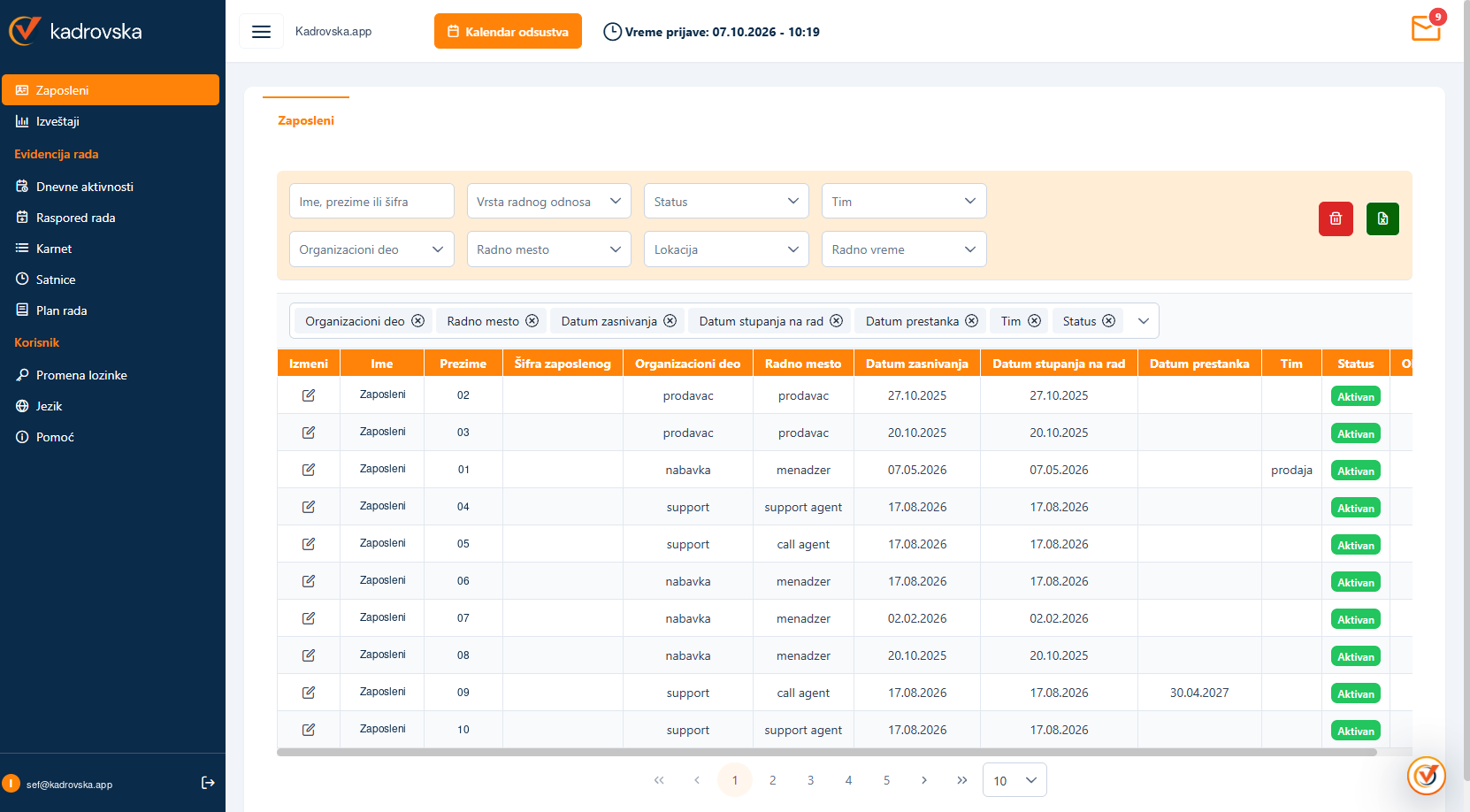Edit the employee row with Prezime 09

pos(309,693)
